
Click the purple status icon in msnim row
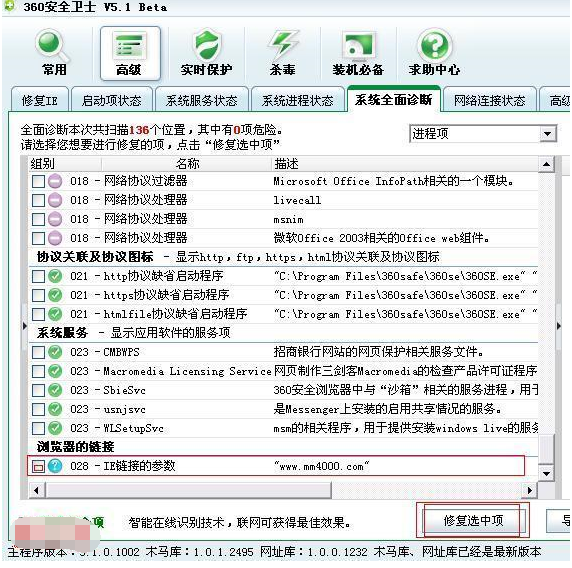55,219
